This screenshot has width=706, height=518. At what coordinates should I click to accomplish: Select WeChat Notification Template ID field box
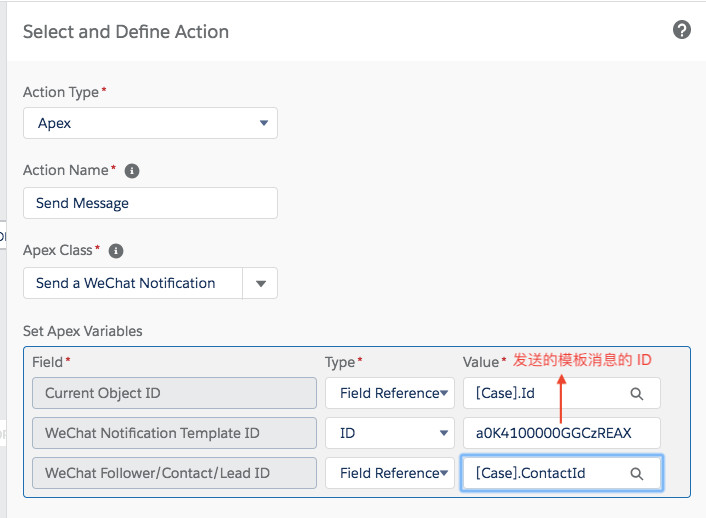click(175, 433)
